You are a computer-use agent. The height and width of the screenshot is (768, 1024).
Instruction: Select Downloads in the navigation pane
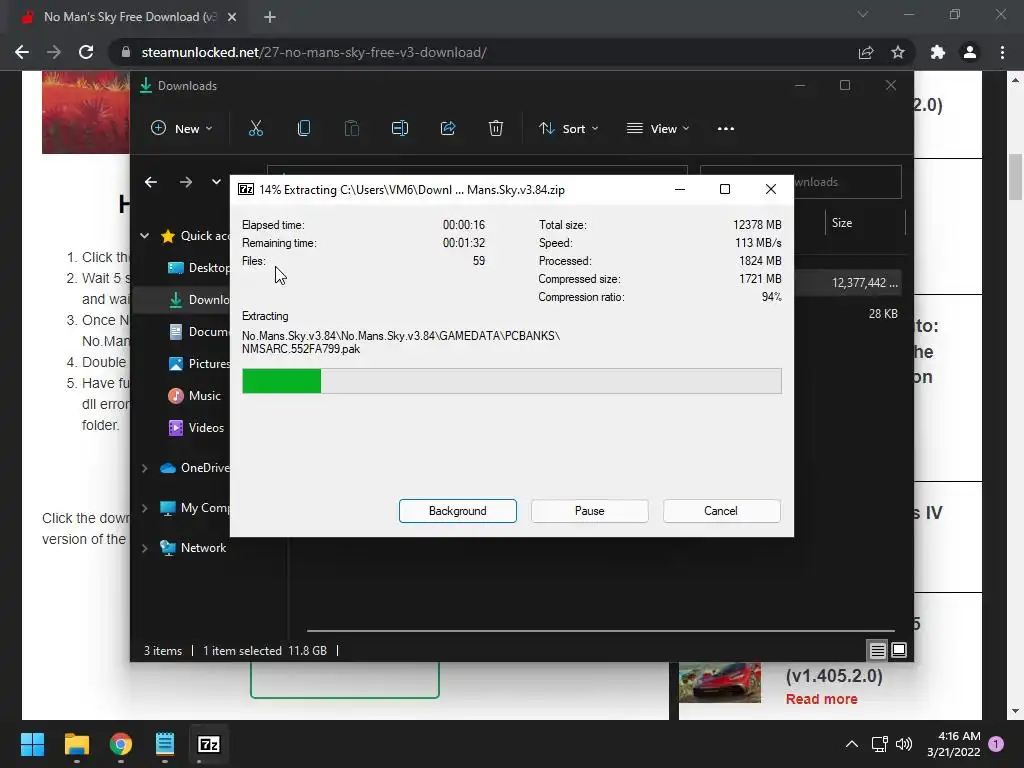(x=199, y=300)
